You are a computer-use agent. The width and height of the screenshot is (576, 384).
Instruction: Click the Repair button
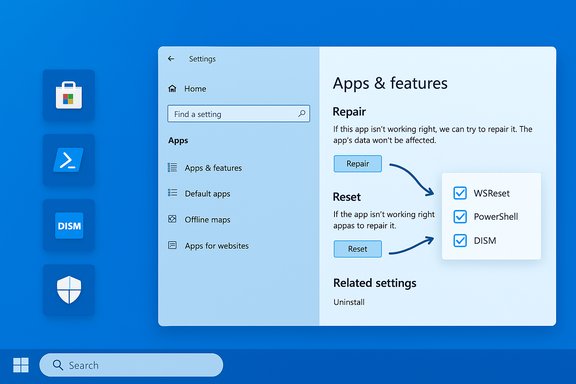coord(357,164)
